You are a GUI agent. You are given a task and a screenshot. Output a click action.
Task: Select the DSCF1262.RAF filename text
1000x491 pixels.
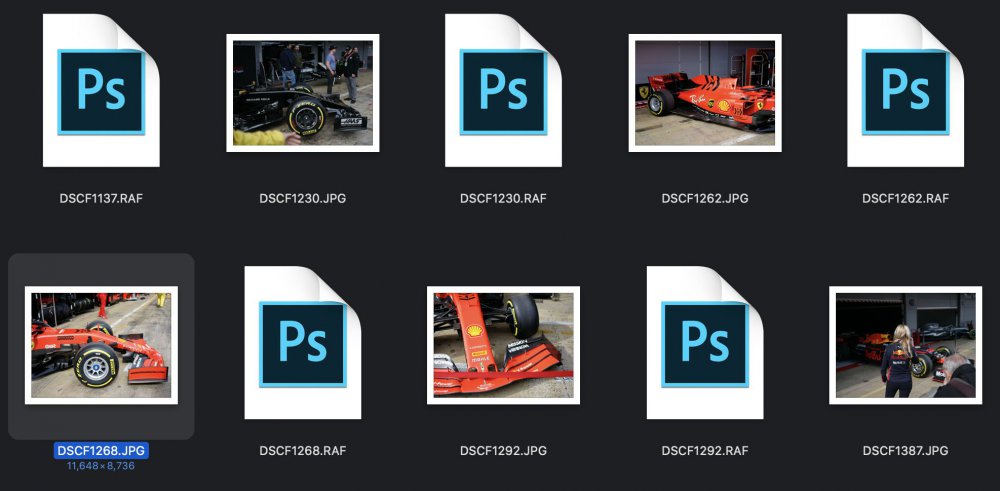tap(905, 198)
